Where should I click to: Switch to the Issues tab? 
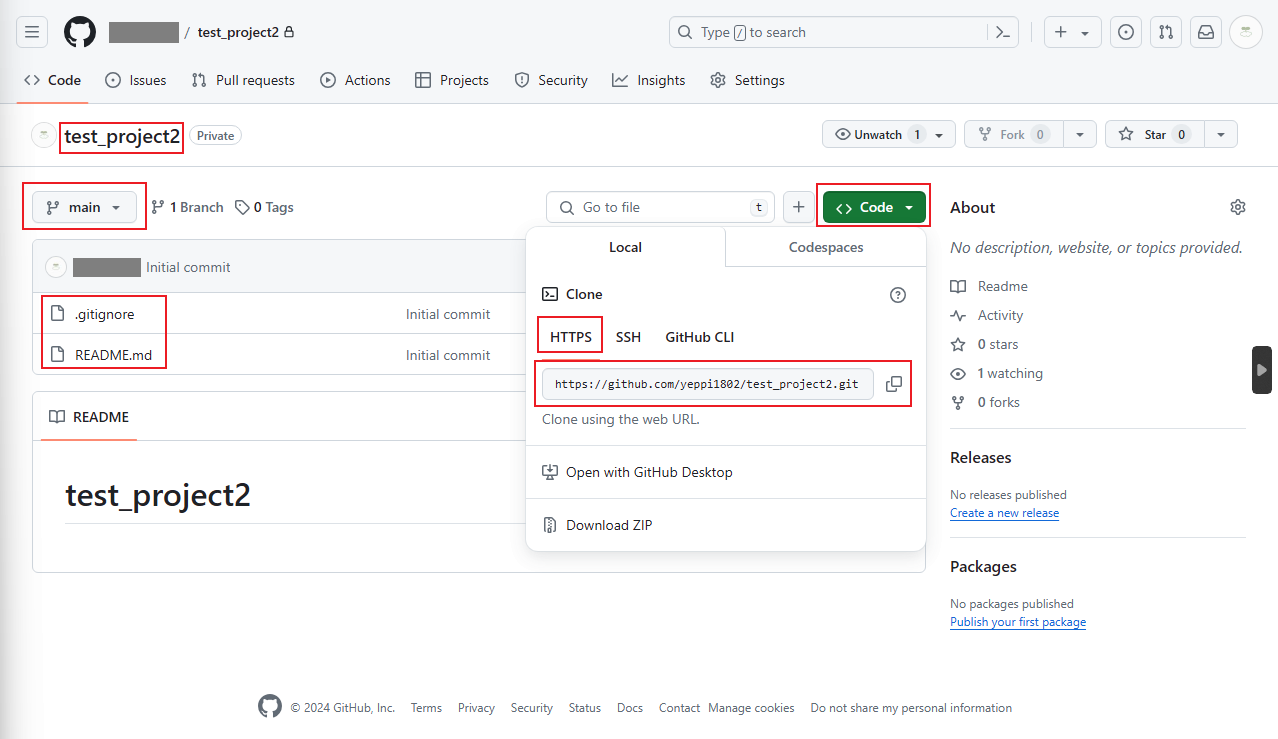pos(136,80)
